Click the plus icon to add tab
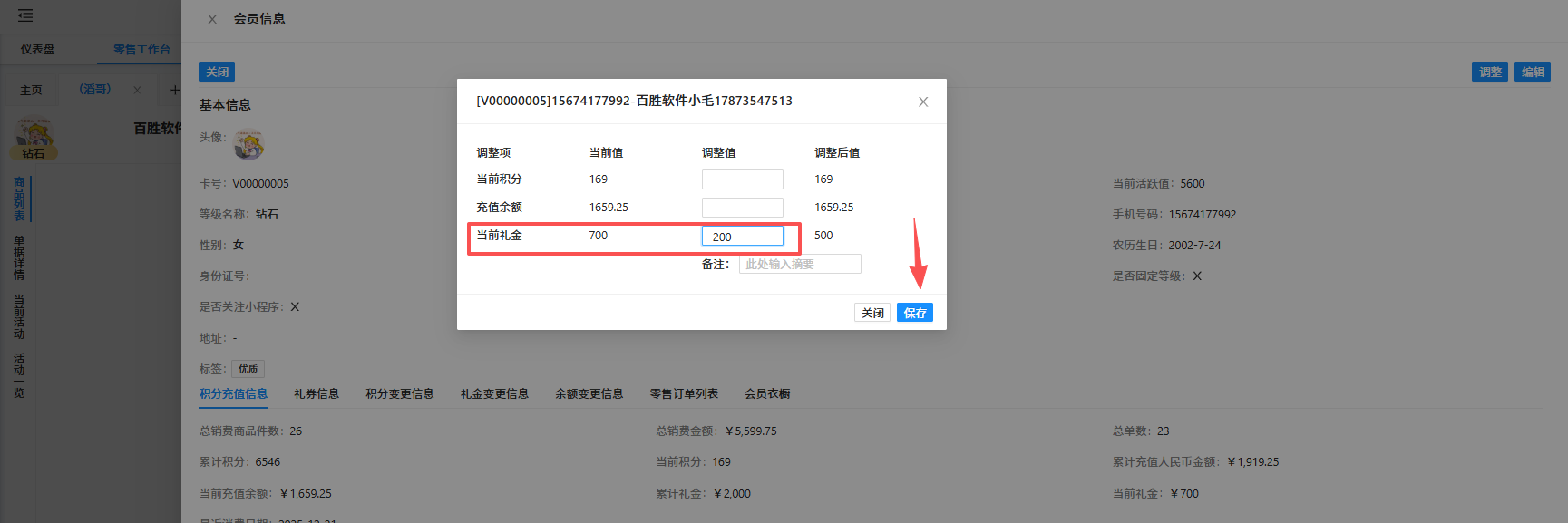Screen dimensions: 1568x523 click(174, 90)
